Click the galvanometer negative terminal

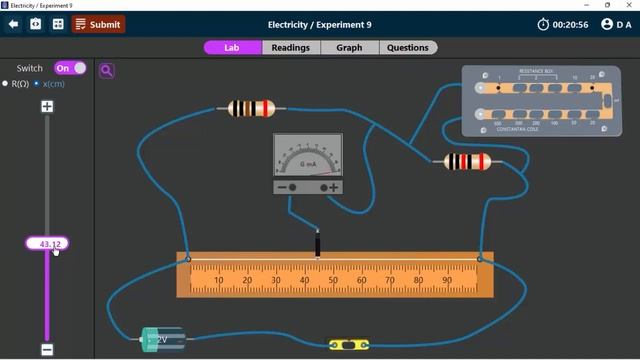click(x=292, y=187)
